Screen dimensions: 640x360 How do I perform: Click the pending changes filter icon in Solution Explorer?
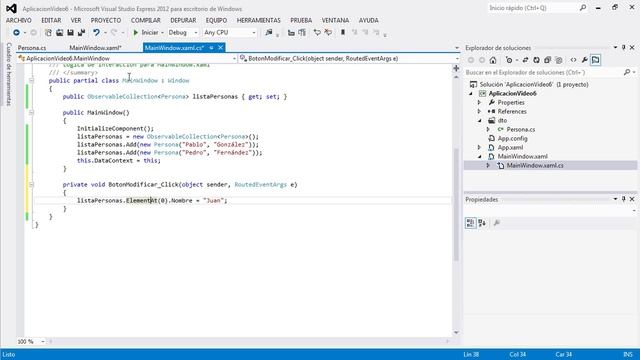pos(509,60)
